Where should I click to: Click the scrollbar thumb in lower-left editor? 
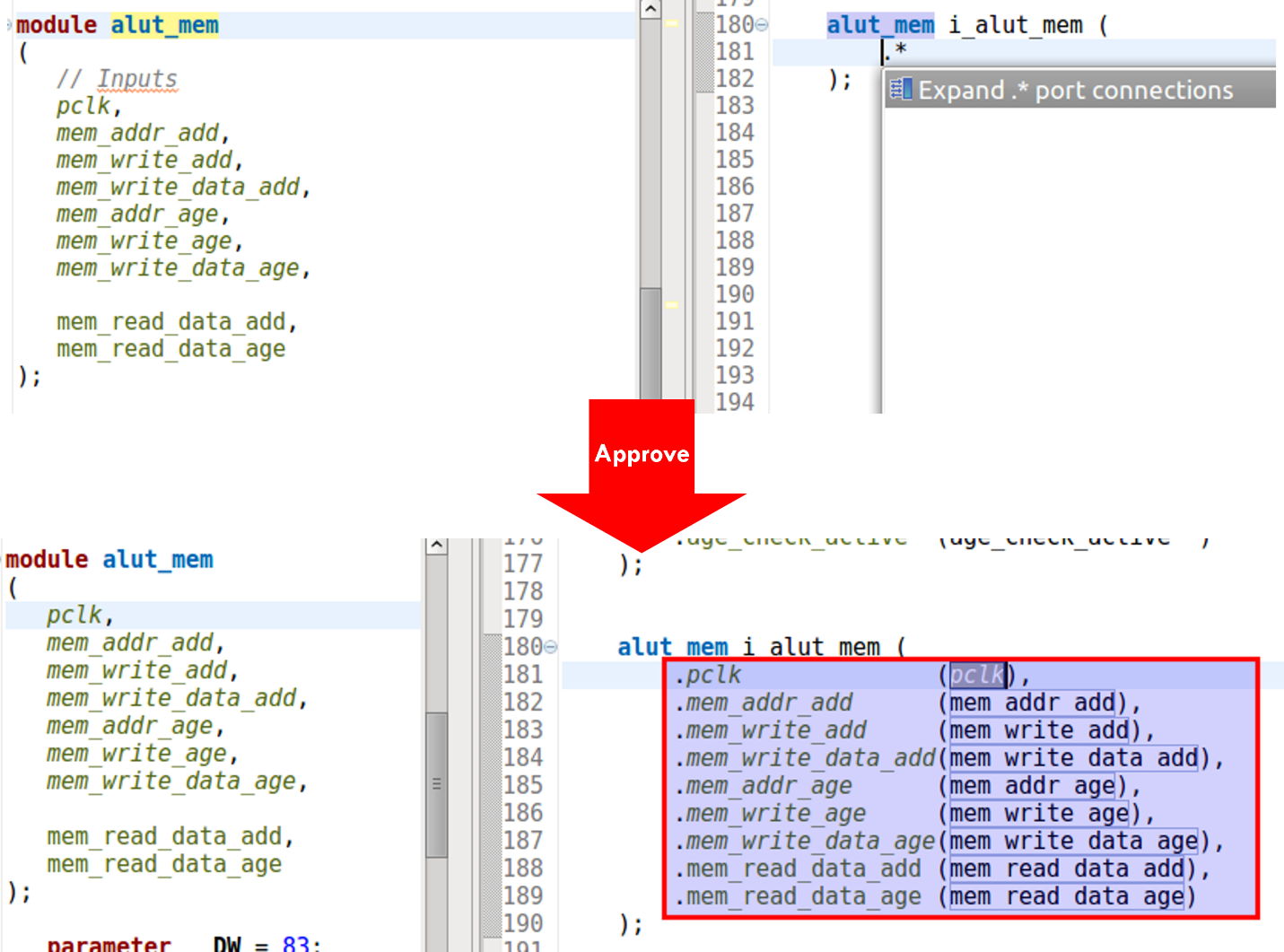(436, 783)
